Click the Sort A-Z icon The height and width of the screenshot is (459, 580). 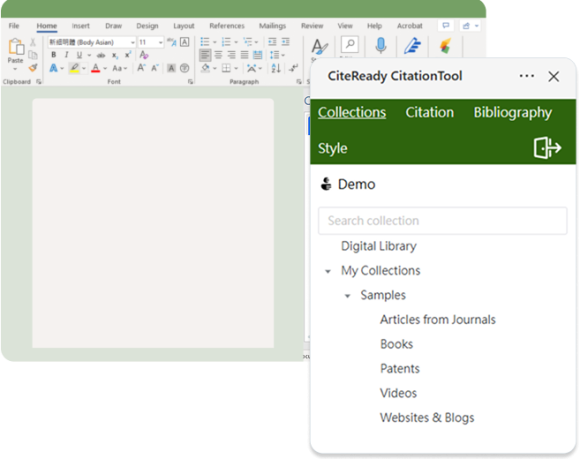(276, 68)
